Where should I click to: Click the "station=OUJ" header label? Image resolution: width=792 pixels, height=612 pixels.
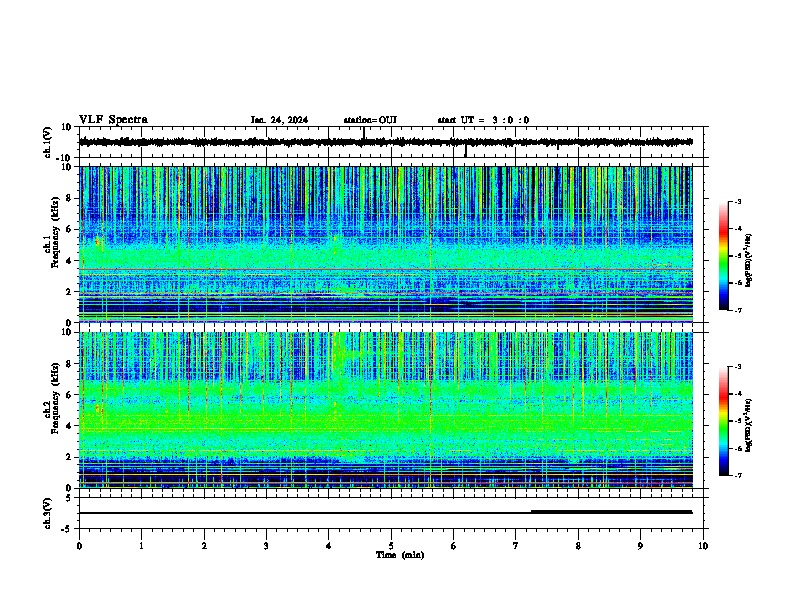click(x=370, y=120)
